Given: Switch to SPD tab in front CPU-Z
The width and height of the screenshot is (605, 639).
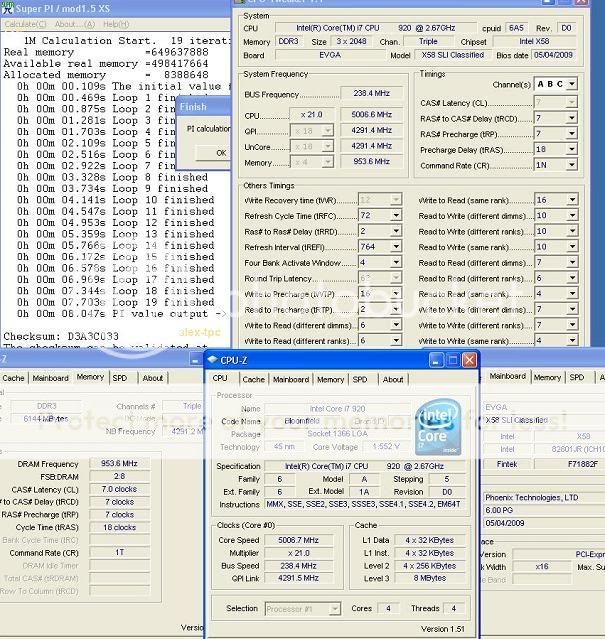Looking at the screenshot, I should pyautogui.click(x=360, y=379).
